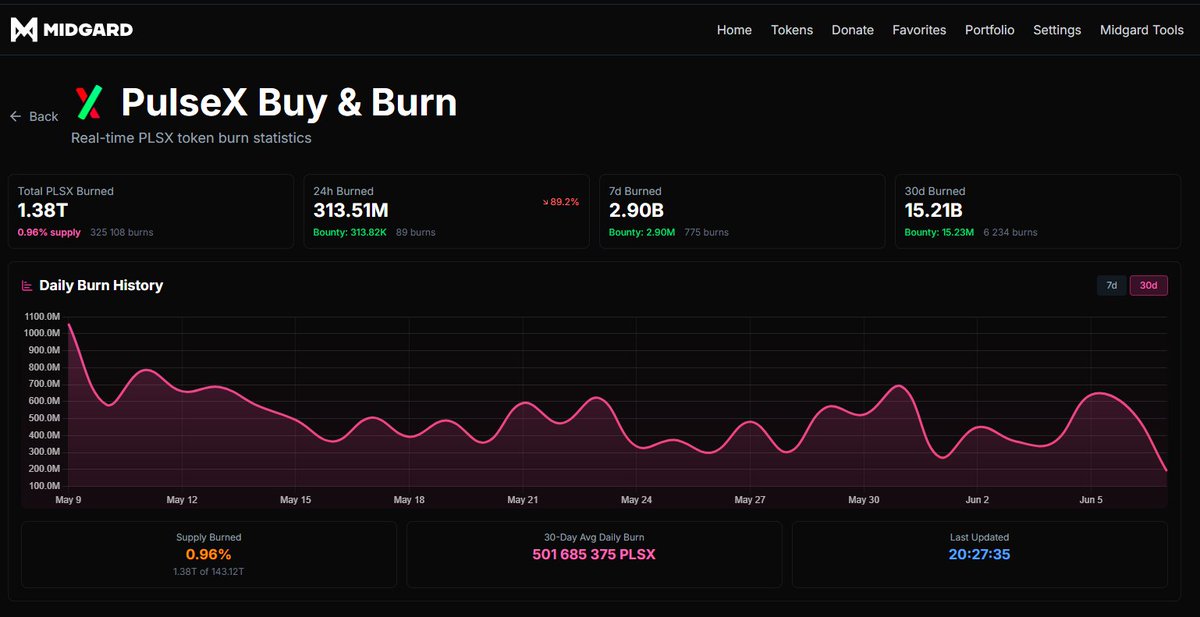Screen dimensions: 1200x617
Task: Click the Bounty: 313.82K text
Action: pyautogui.click(x=350, y=233)
